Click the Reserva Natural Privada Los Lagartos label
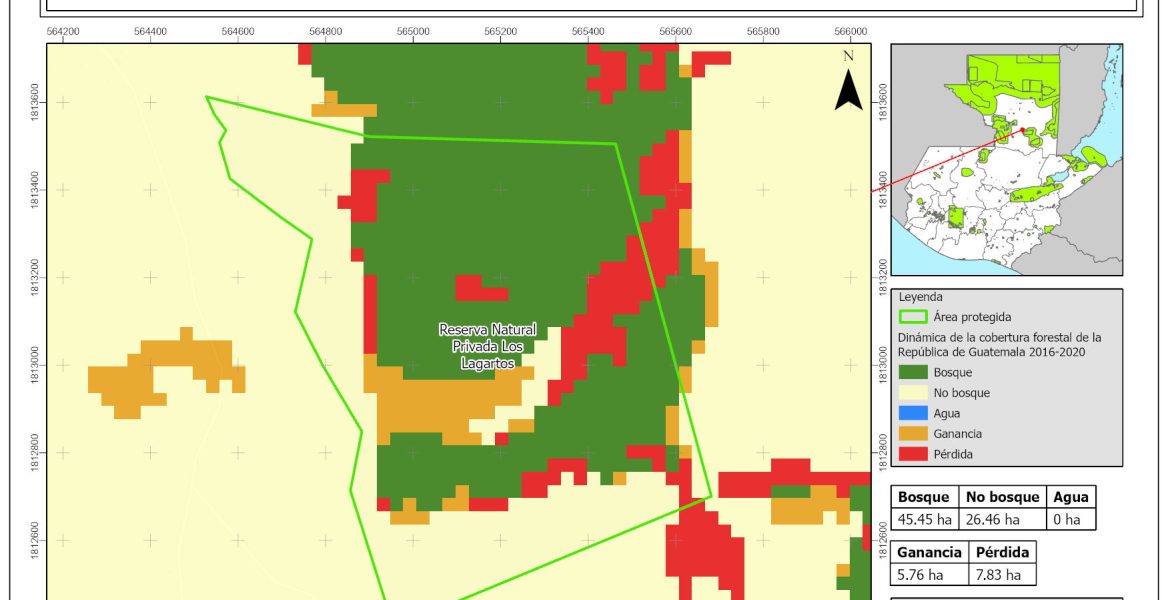The width and height of the screenshot is (1170, 600). pos(487,347)
